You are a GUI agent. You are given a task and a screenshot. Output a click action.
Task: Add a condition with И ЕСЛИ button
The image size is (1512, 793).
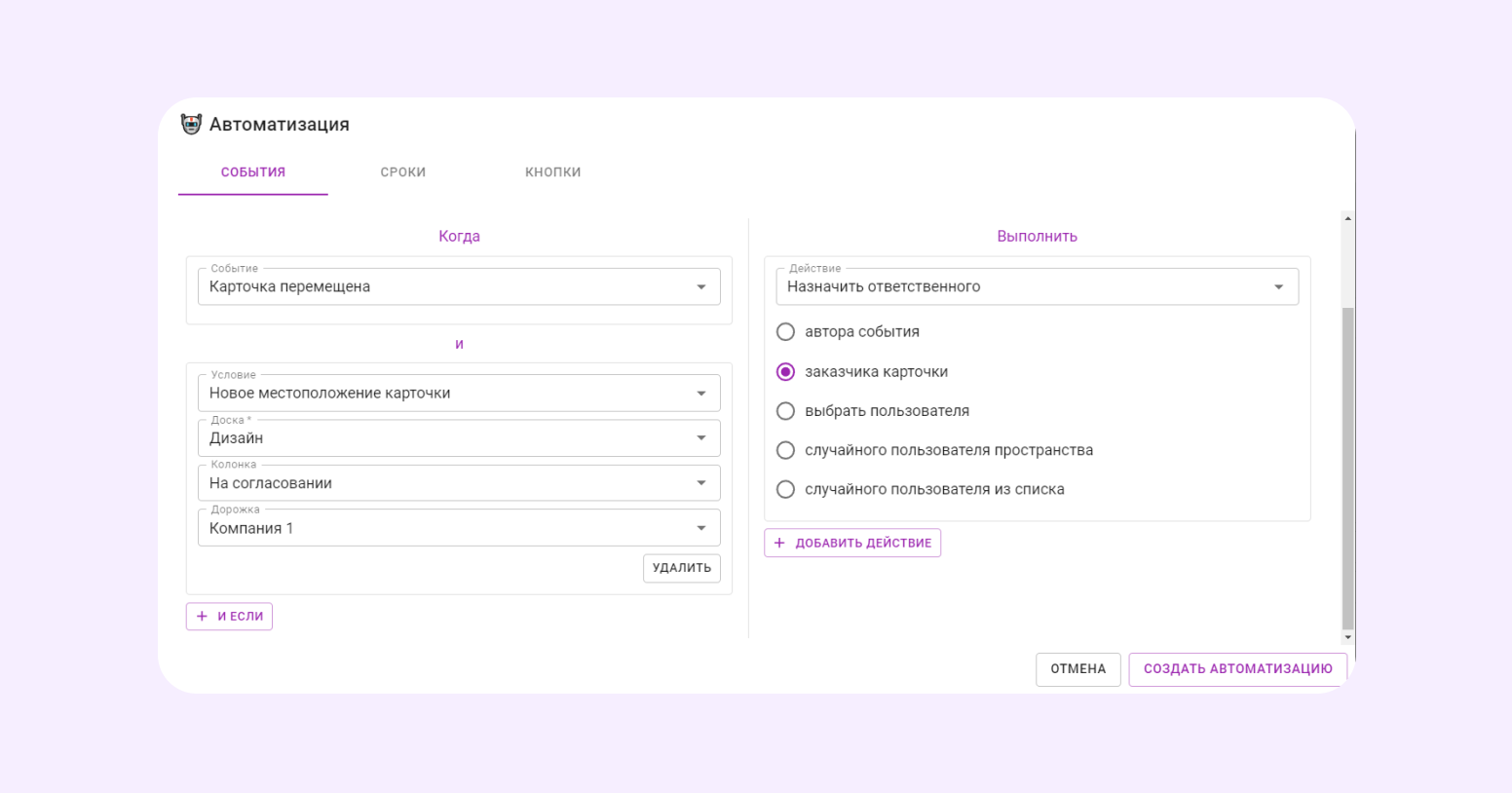(x=229, y=617)
